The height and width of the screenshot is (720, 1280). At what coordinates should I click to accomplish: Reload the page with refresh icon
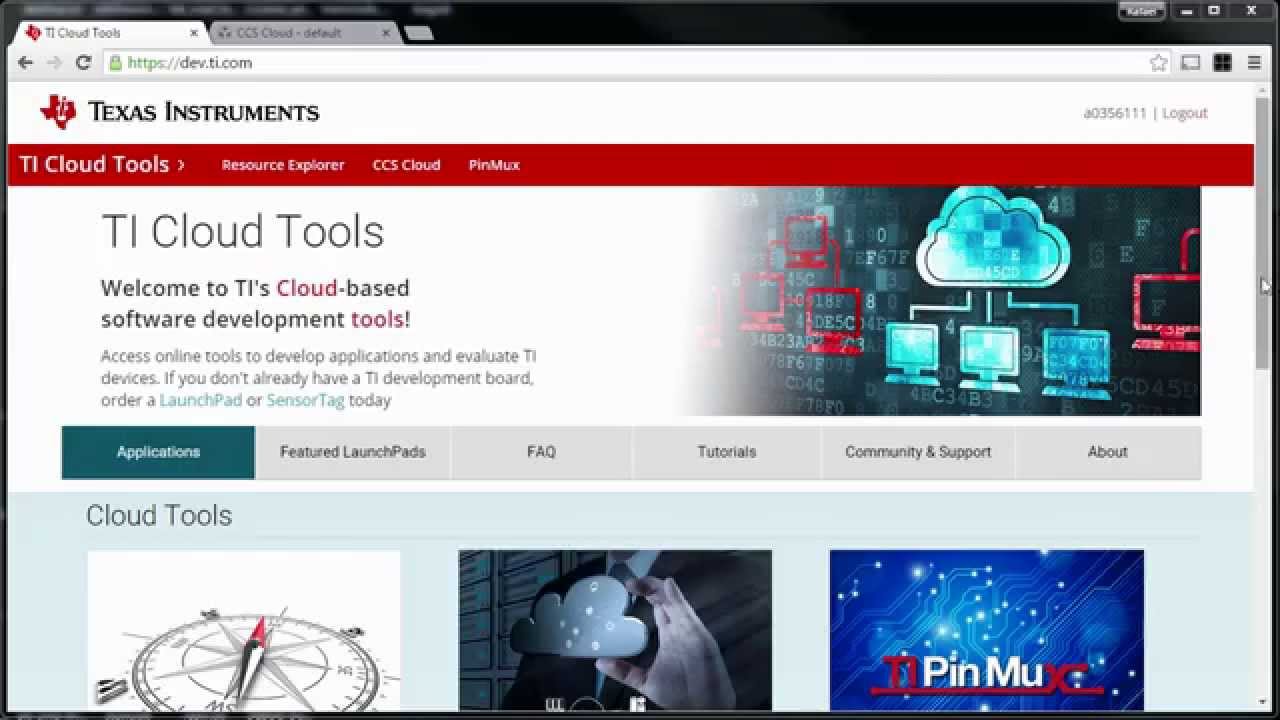click(x=84, y=62)
